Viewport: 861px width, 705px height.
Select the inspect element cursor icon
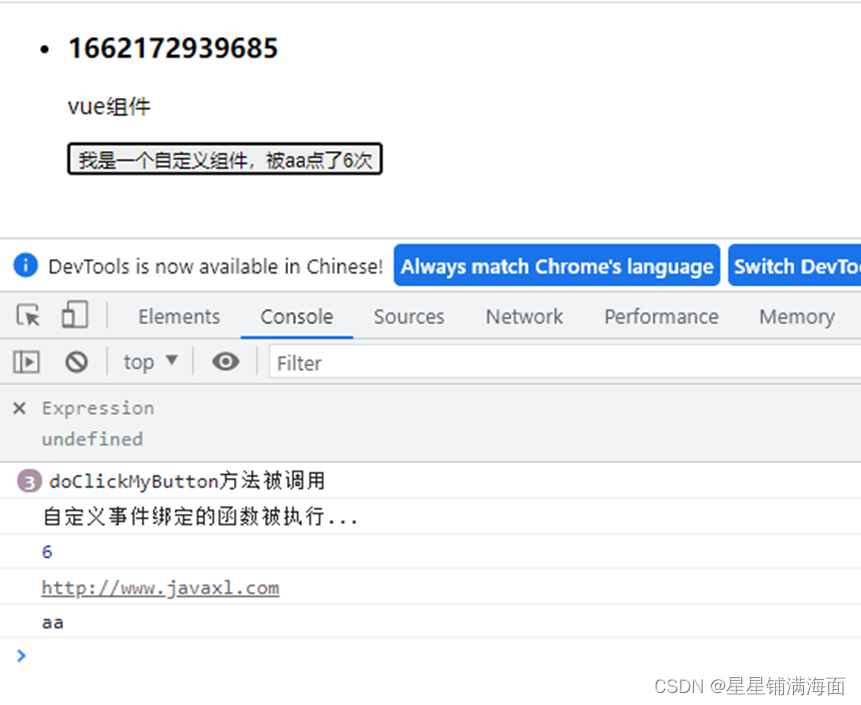(x=27, y=315)
